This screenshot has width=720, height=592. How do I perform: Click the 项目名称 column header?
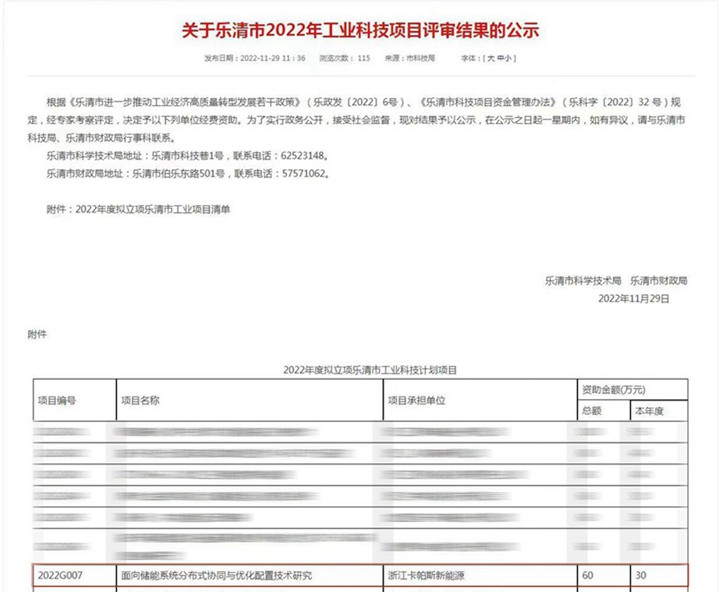(141, 399)
